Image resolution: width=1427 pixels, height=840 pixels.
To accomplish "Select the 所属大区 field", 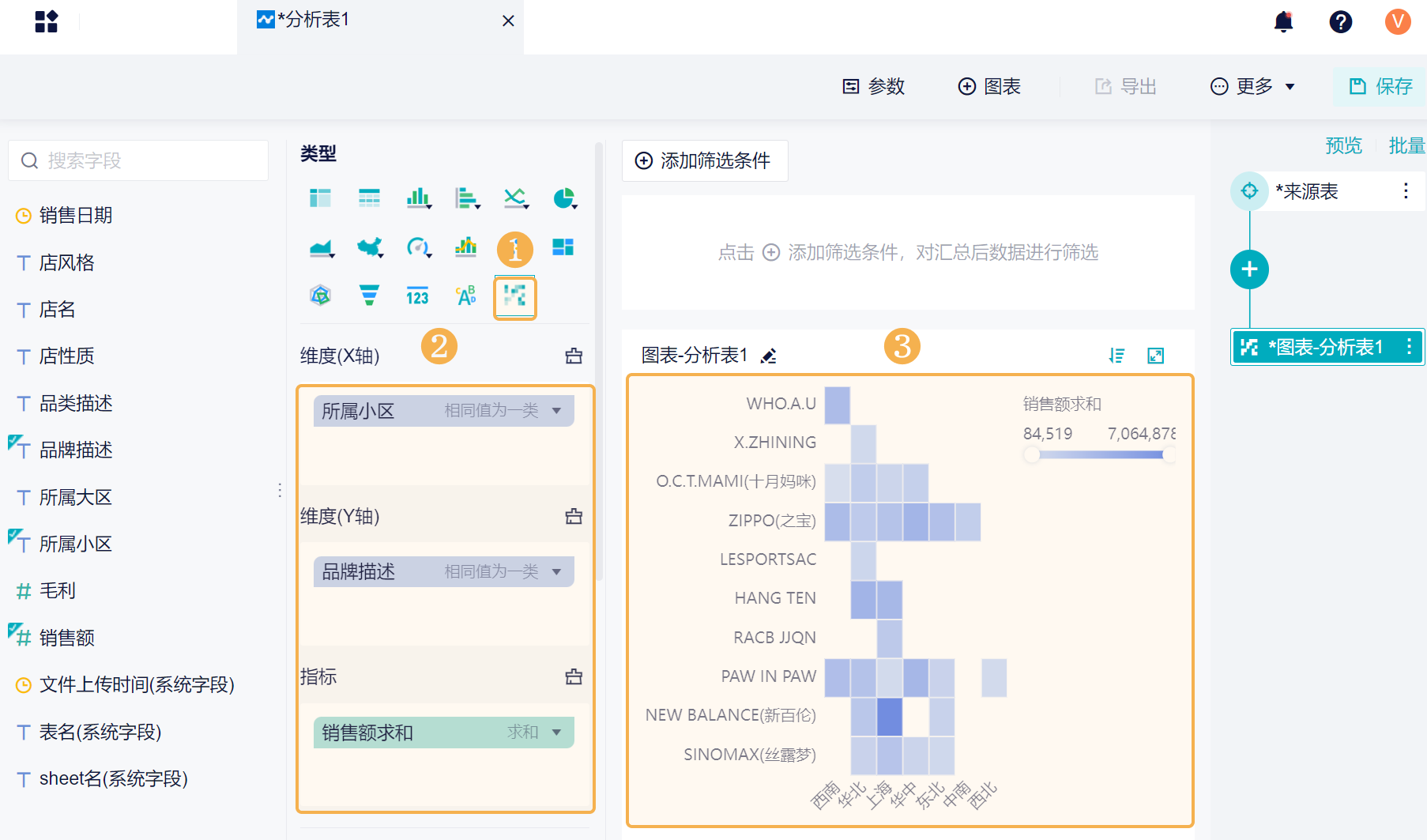I will pyautogui.click(x=76, y=497).
